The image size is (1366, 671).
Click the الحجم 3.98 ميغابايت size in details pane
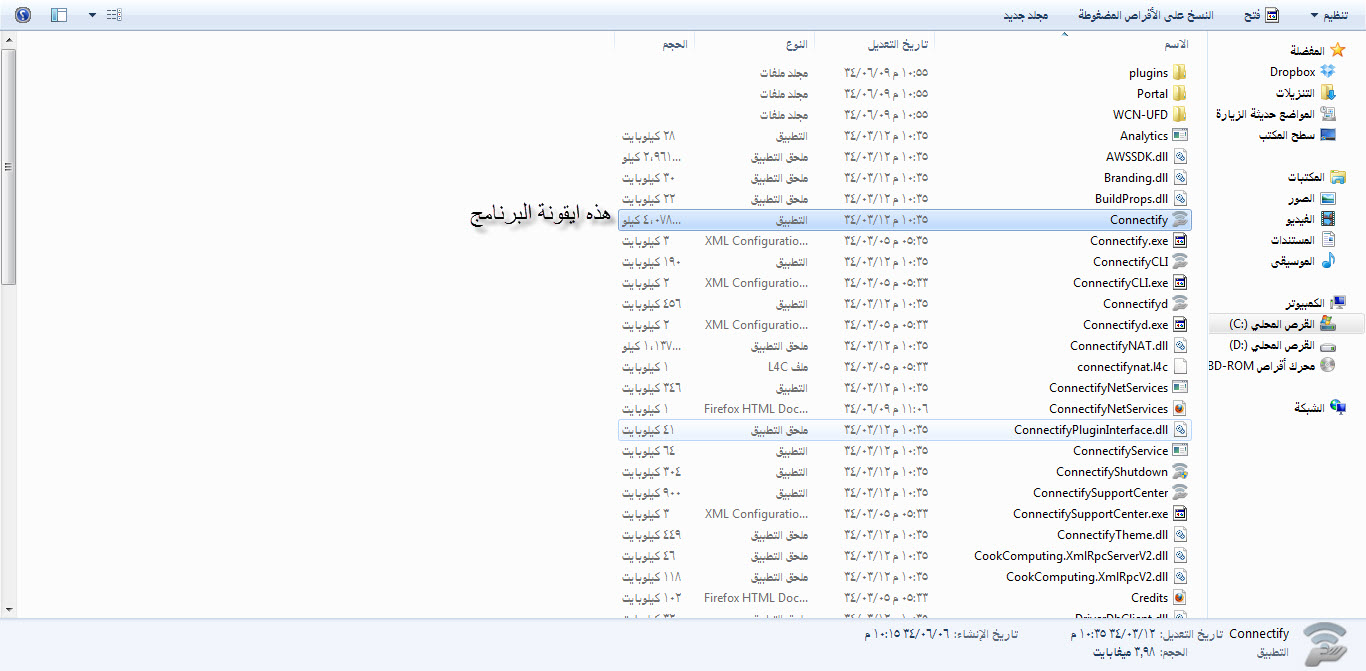(x=1140, y=652)
